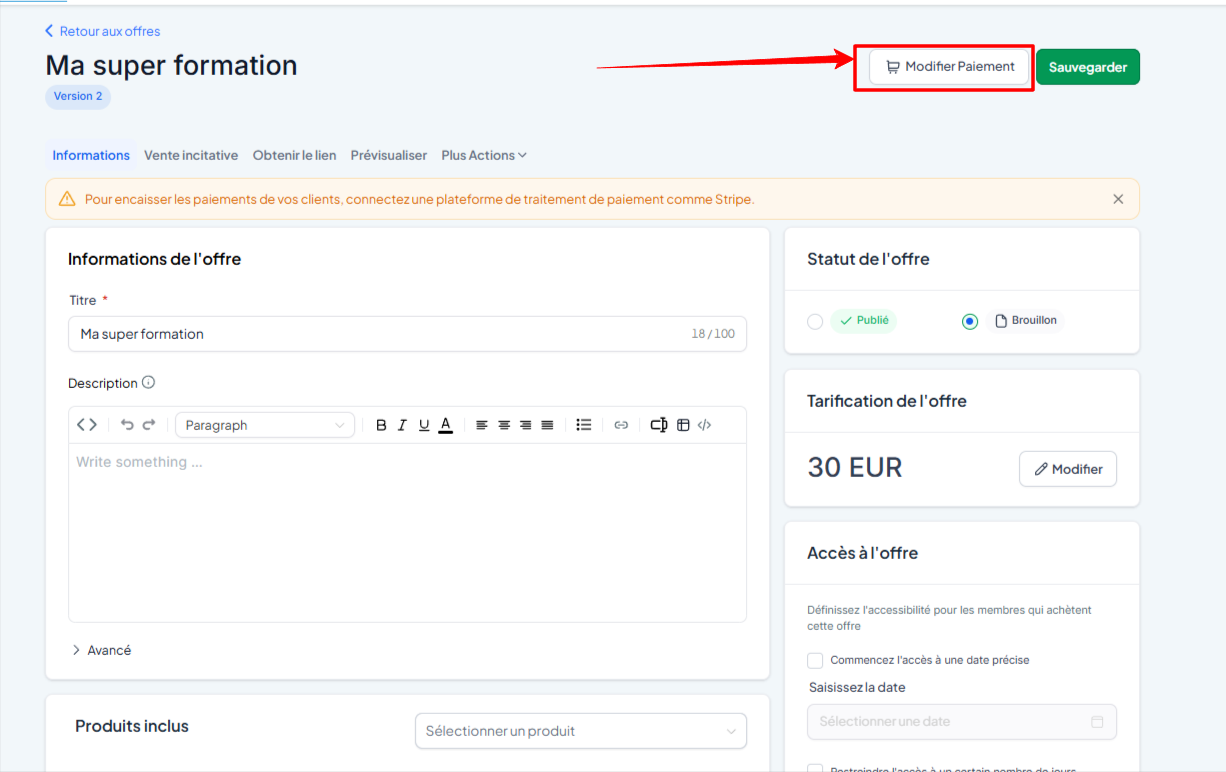Click into the description text area
1226x772 pixels.
tap(407, 532)
